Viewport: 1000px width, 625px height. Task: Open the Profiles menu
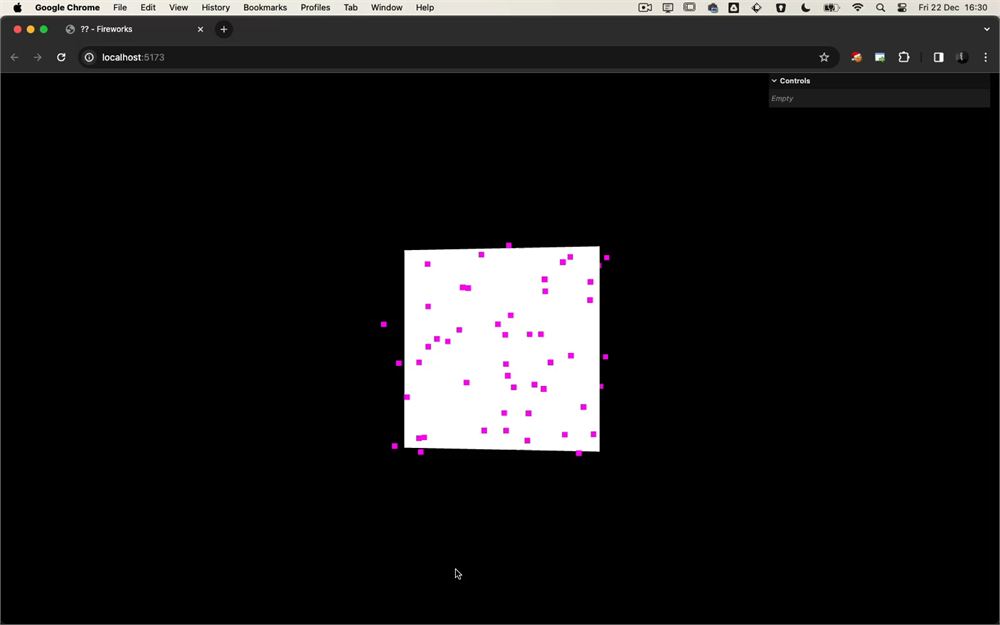[315, 8]
